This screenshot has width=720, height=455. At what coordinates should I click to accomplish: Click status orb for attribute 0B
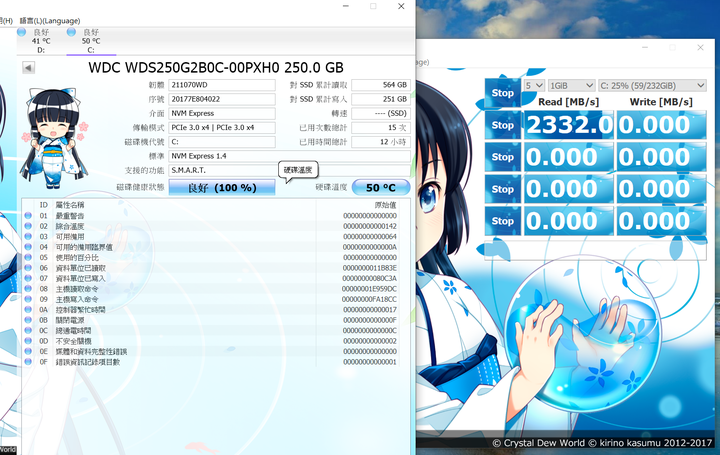coord(28,320)
